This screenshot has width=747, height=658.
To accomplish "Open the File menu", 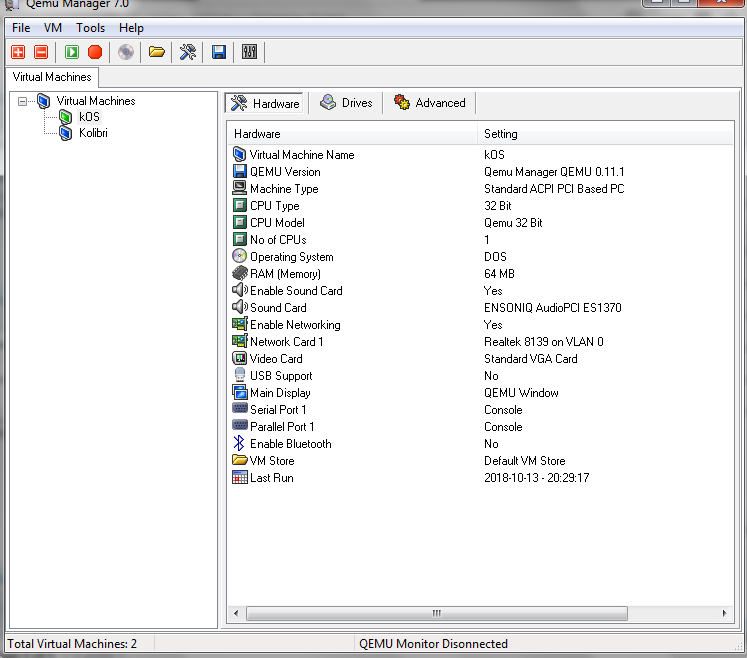I will 21,28.
